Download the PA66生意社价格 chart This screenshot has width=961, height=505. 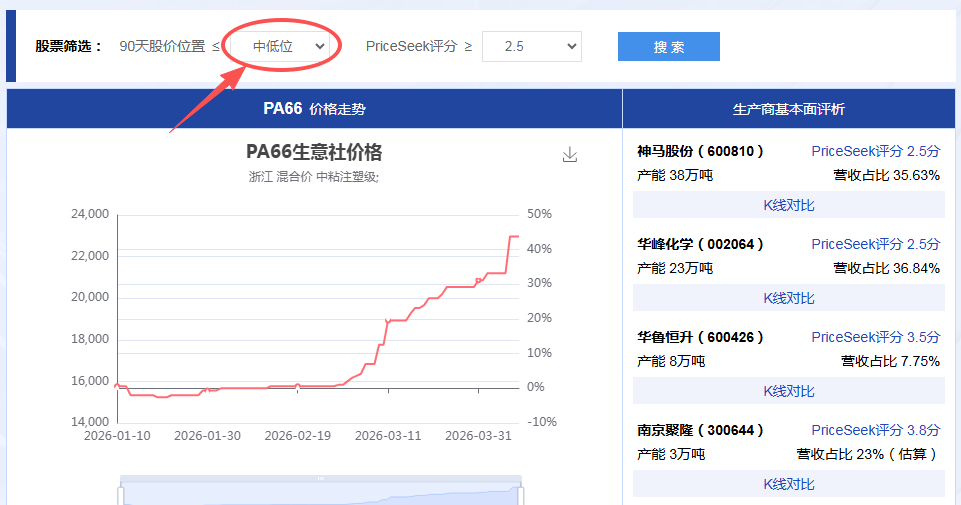[x=570, y=154]
